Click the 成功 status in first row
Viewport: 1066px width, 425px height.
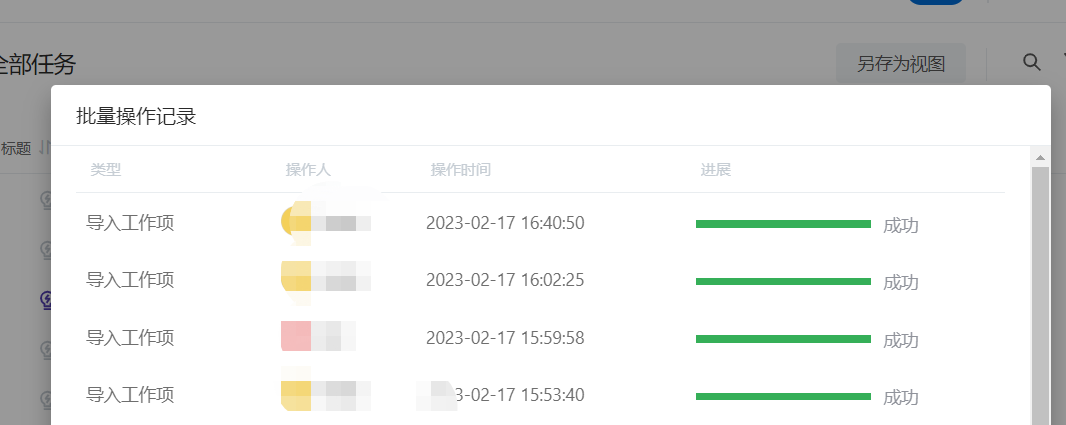[x=901, y=225]
